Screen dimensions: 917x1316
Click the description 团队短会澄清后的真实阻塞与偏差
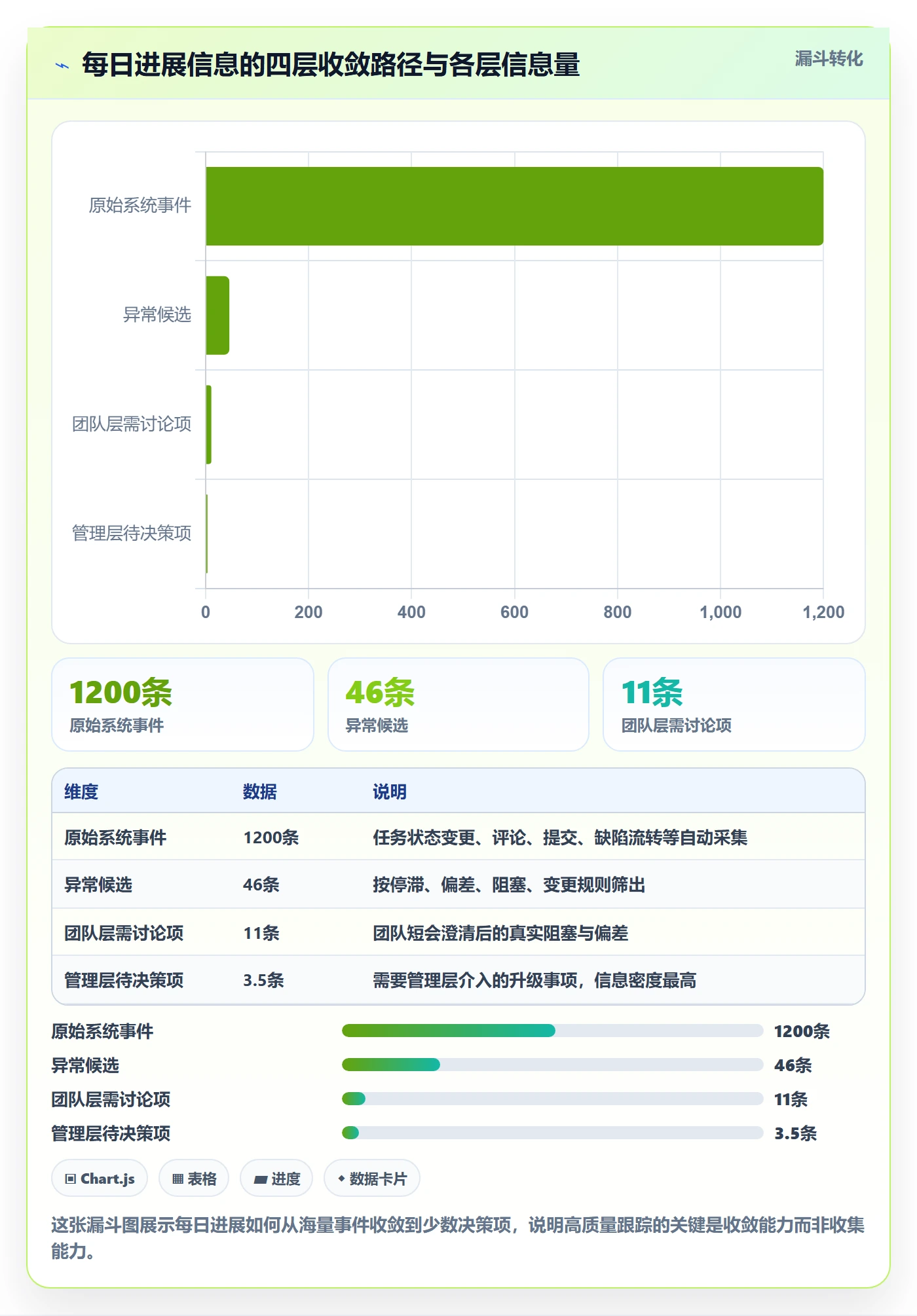coord(500,933)
